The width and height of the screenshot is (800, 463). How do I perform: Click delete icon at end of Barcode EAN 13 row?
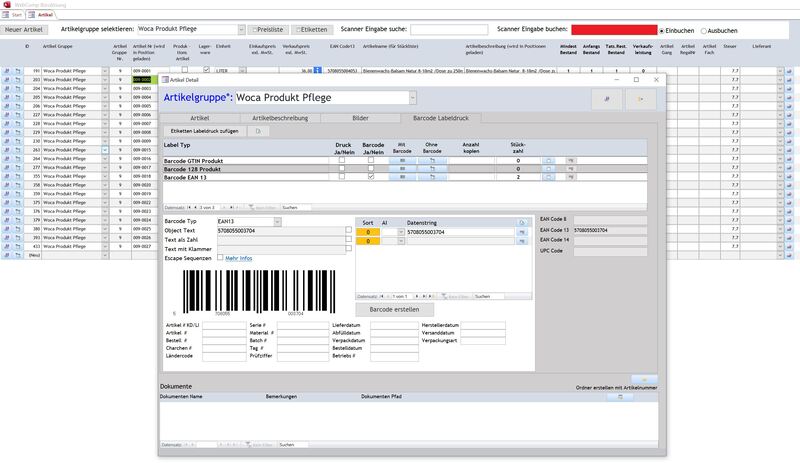pyautogui.click(x=571, y=177)
